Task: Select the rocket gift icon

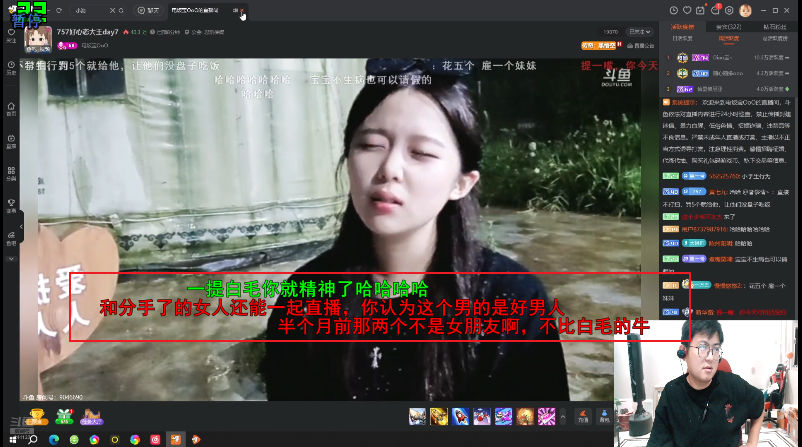Action: tap(460, 416)
